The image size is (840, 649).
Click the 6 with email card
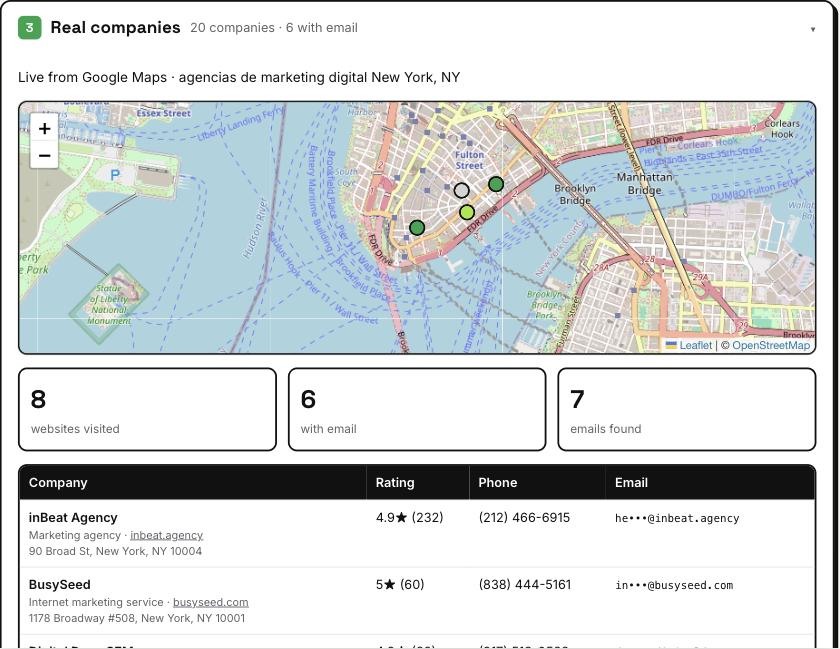coord(417,409)
